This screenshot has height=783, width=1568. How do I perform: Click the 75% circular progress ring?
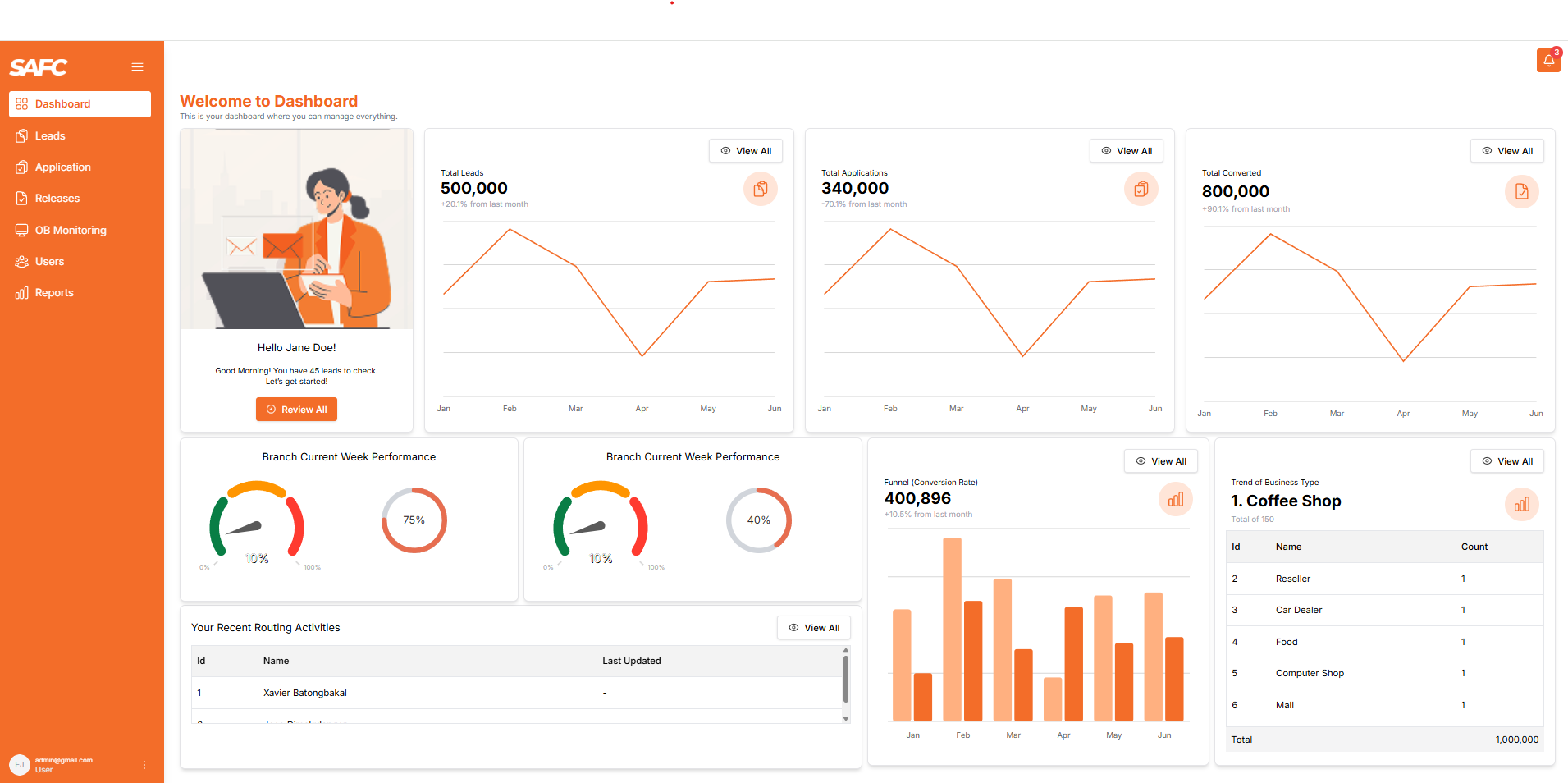pos(414,520)
